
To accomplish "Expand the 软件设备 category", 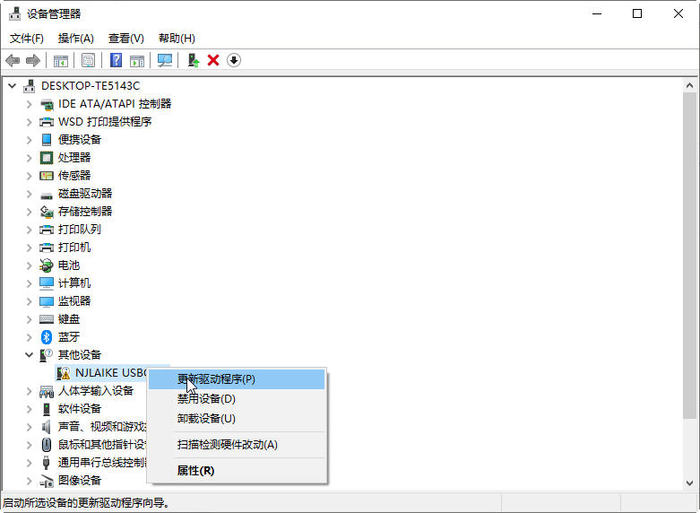I will tap(29, 409).
